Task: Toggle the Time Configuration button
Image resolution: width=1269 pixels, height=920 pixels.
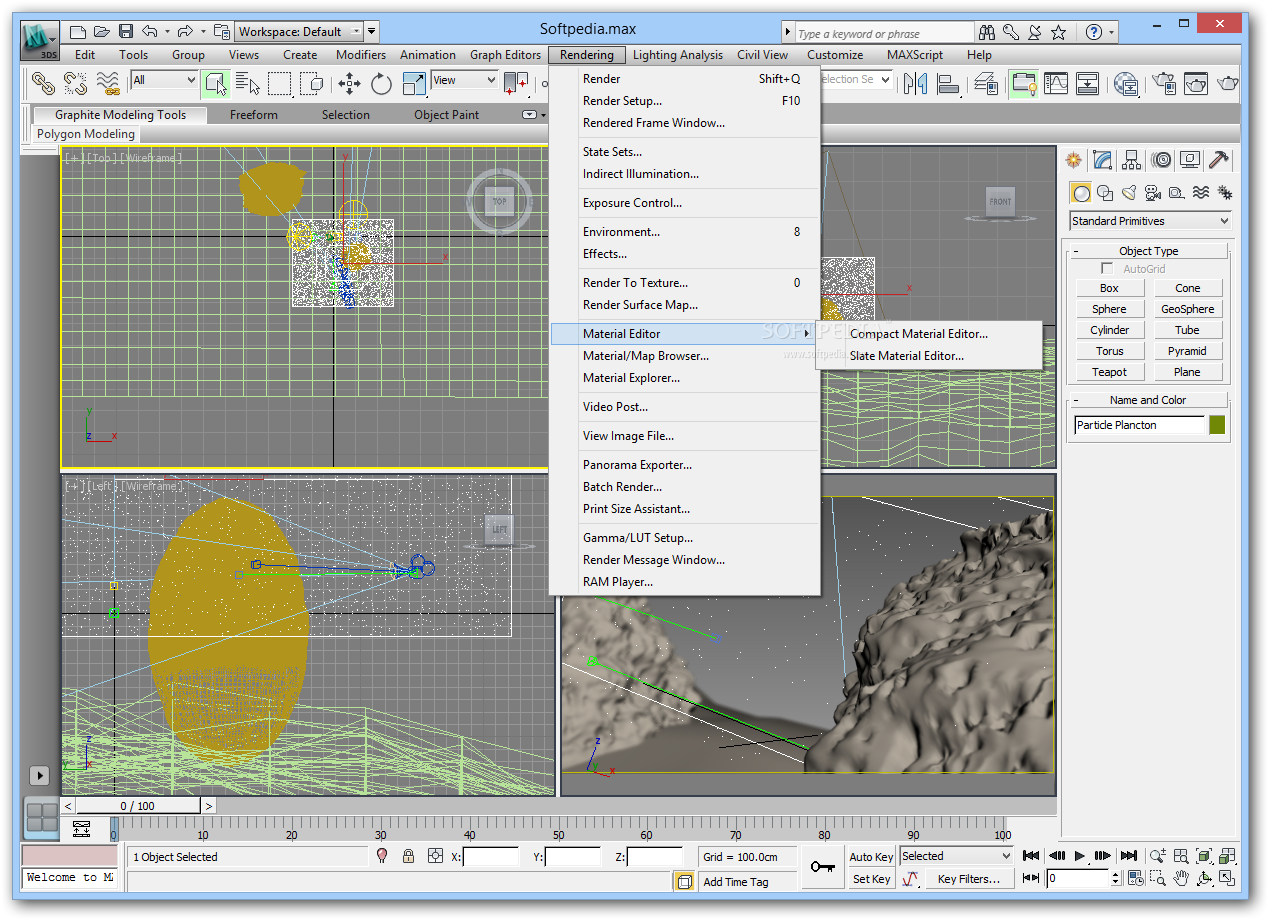Action: tap(1136, 879)
